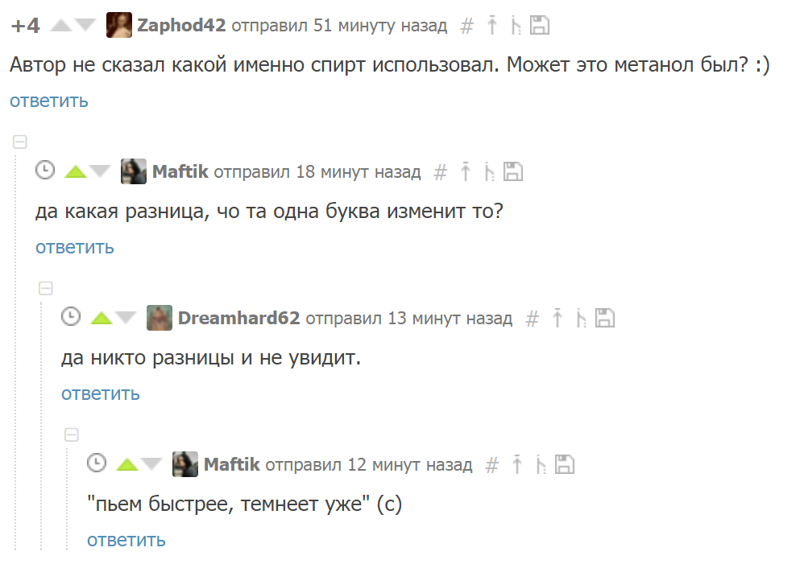Image resolution: width=800 pixels, height=564 pixels.
Task: Upvote Maftik's comment sent 18 minutes ago
Action: tap(75, 172)
